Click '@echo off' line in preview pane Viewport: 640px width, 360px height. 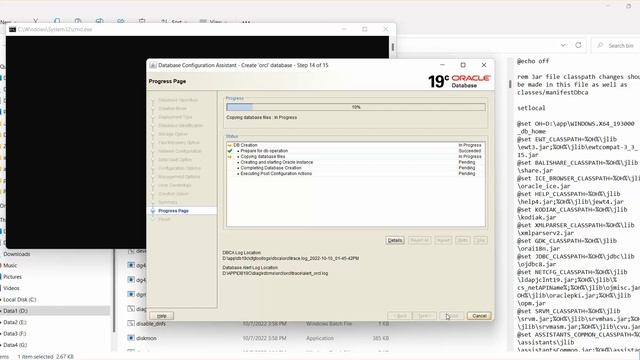click(x=533, y=61)
